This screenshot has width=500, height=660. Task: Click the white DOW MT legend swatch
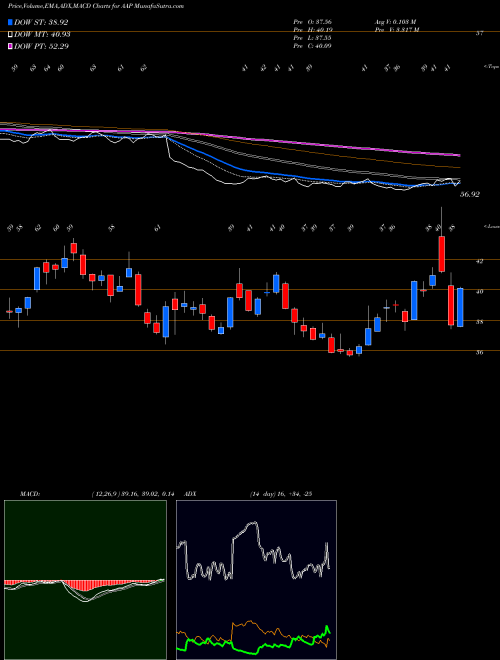click(x=10, y=35)
